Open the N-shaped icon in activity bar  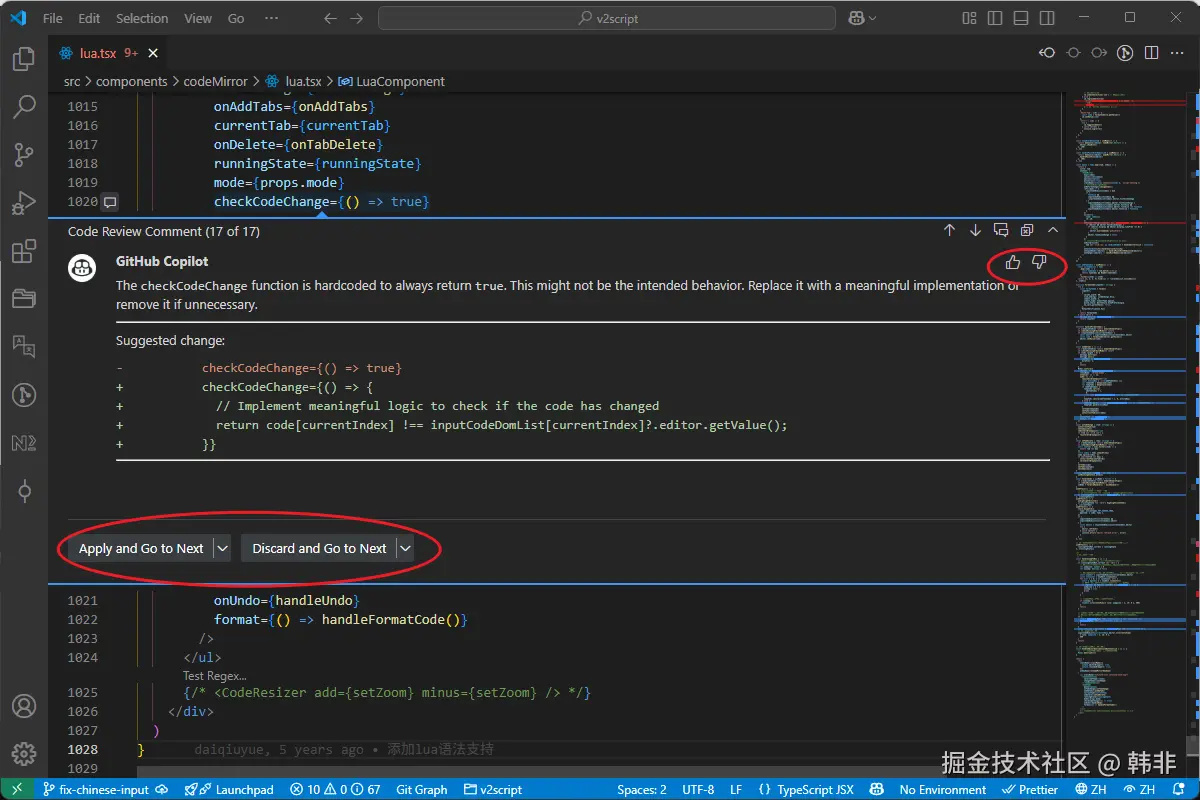coord(24,442)
